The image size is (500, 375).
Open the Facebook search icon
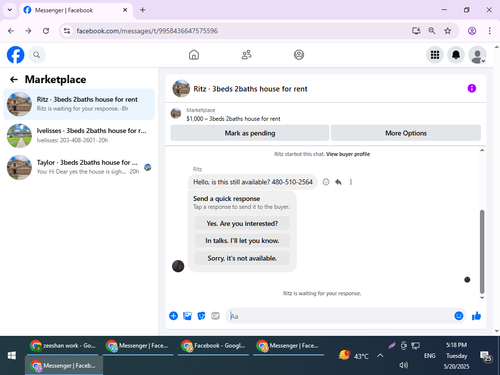pos(37,55)
